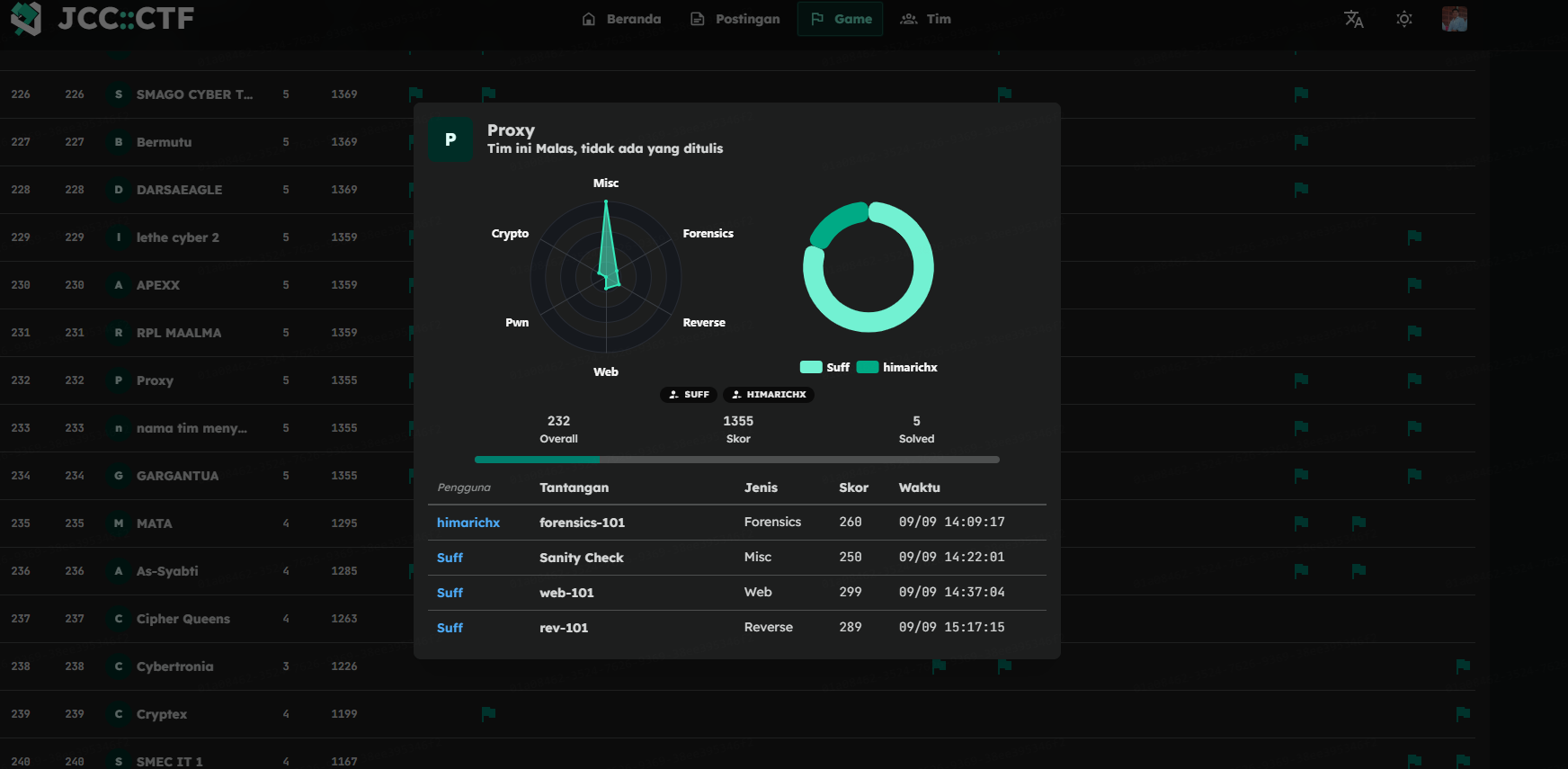This screenshot has width=1568, height=769.
Task: Open the Suff link in the rev-101 row
Action: pyautogui.click(x=450, y=628)
